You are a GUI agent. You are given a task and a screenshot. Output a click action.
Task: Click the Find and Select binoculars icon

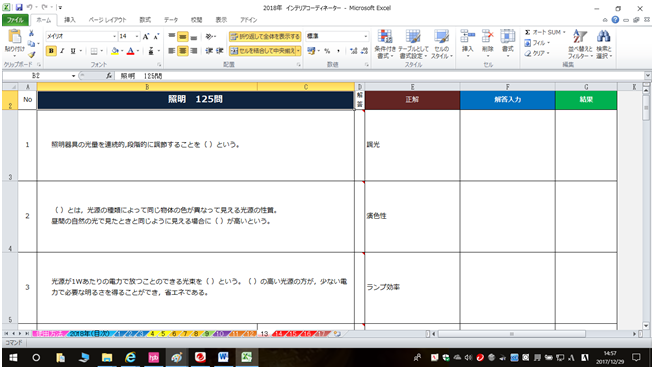point(603,37)
